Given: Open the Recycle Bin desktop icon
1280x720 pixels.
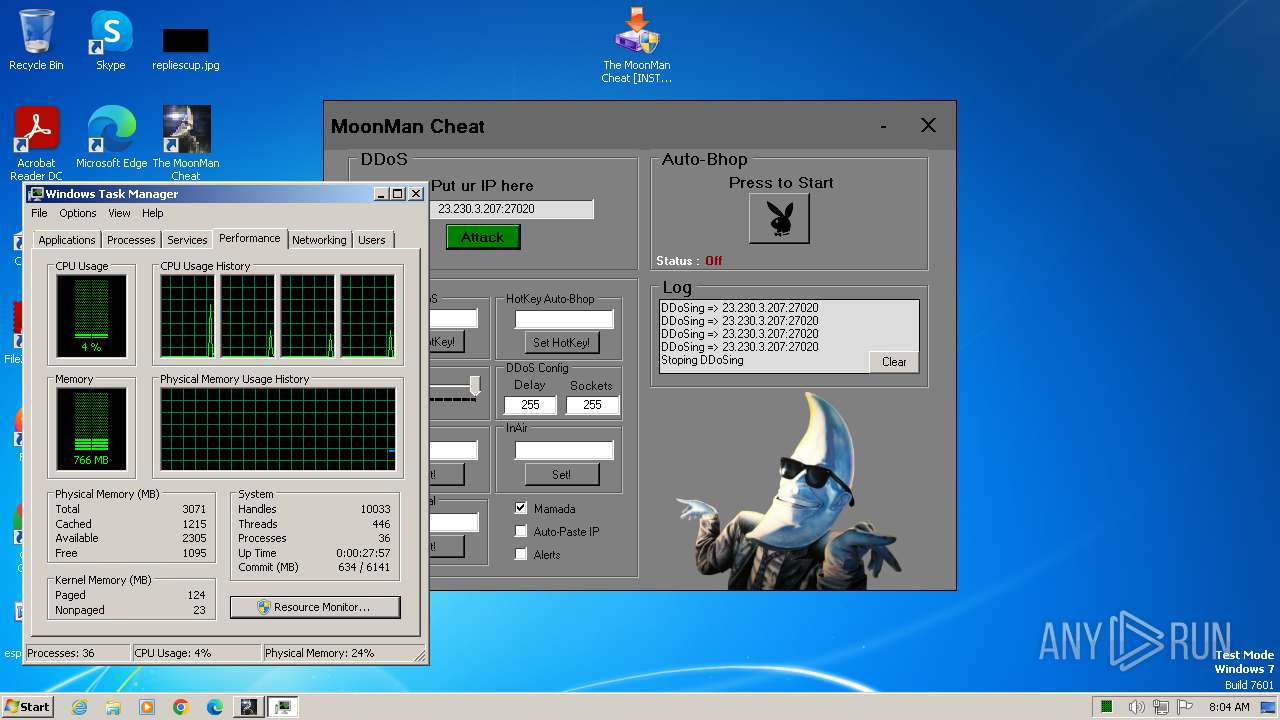Looking at the screenshot, I should pyautogui.click(x=36, y=40).
